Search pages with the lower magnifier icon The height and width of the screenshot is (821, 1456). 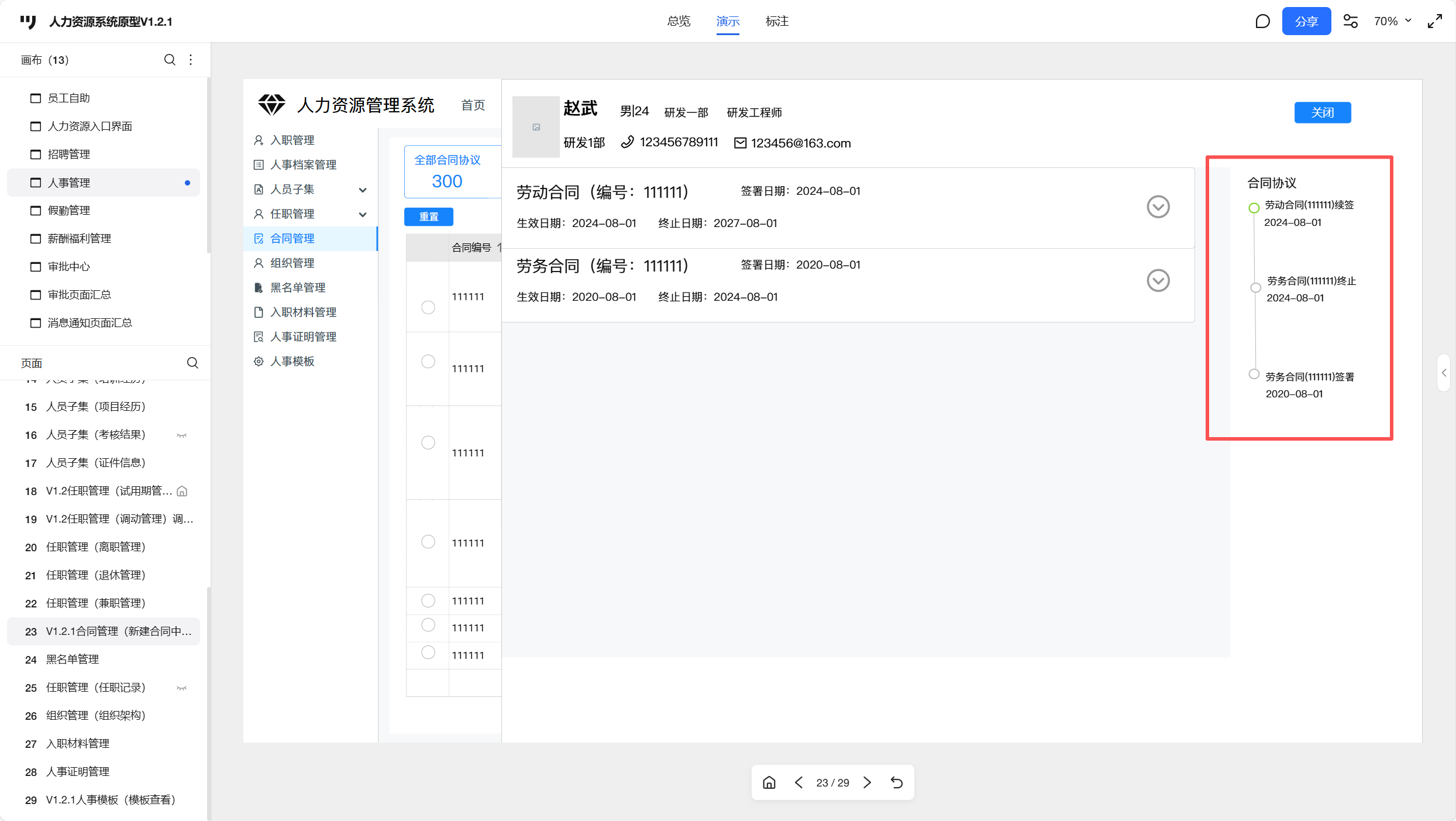(x=192, y=363)
